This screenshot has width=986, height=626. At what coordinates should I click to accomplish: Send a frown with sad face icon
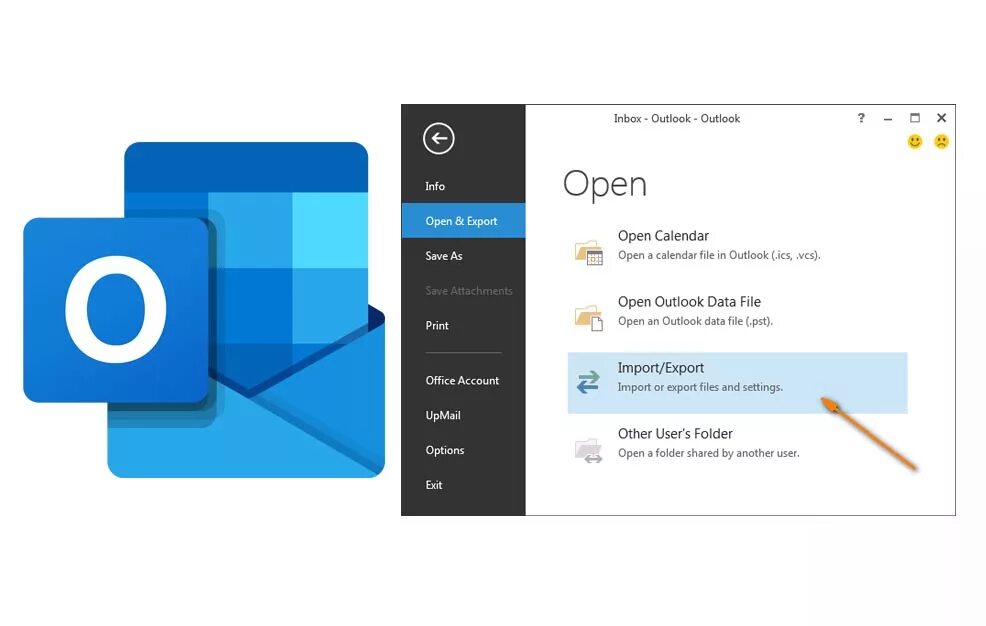point(941,141)
